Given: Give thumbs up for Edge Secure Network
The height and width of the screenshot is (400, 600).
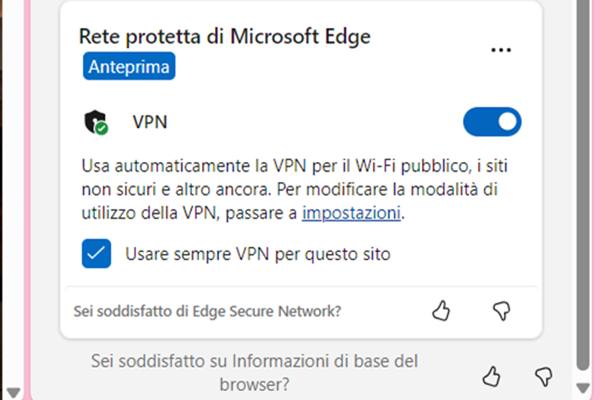Looking at the screenshot, I should tap(441, 311).
